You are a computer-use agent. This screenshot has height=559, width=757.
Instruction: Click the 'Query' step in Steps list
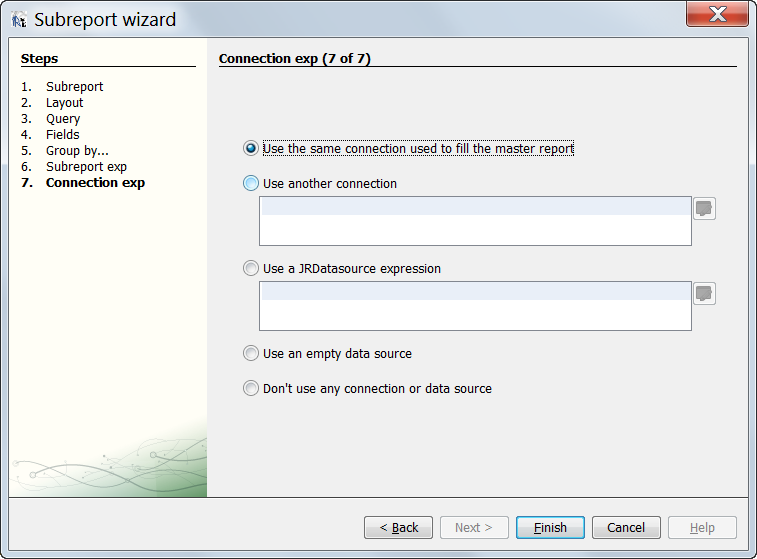coord(63,119)
